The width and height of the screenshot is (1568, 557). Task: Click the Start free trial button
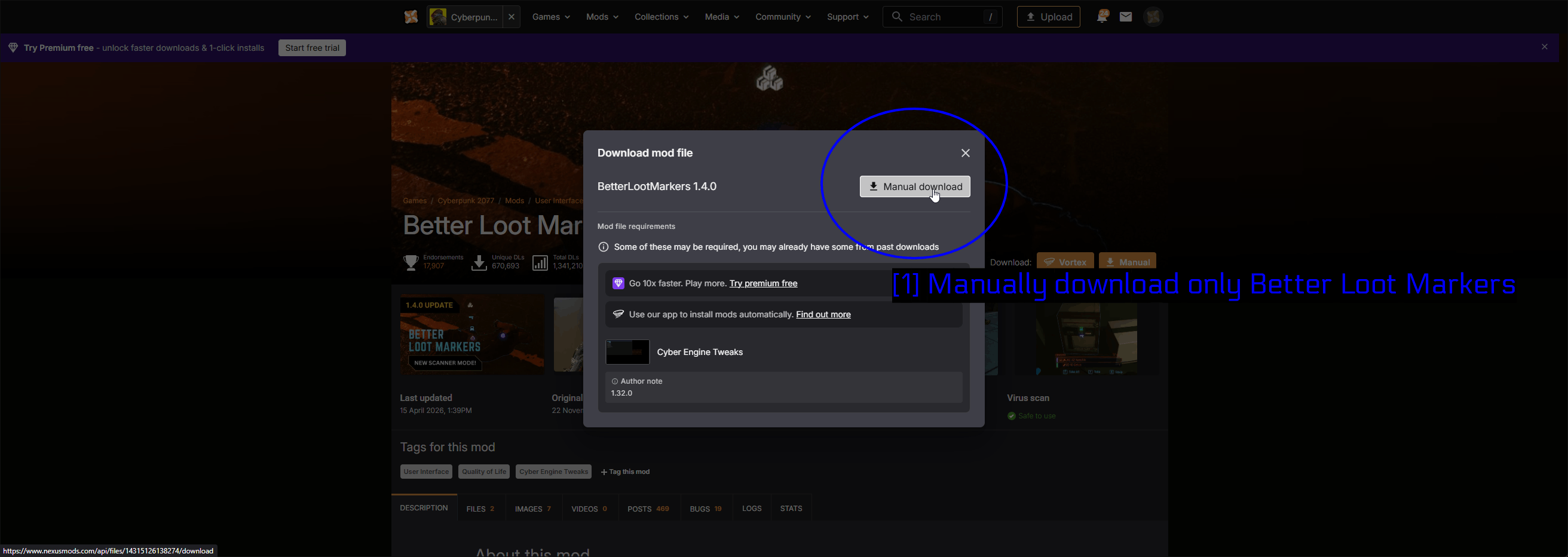(313, 47)
